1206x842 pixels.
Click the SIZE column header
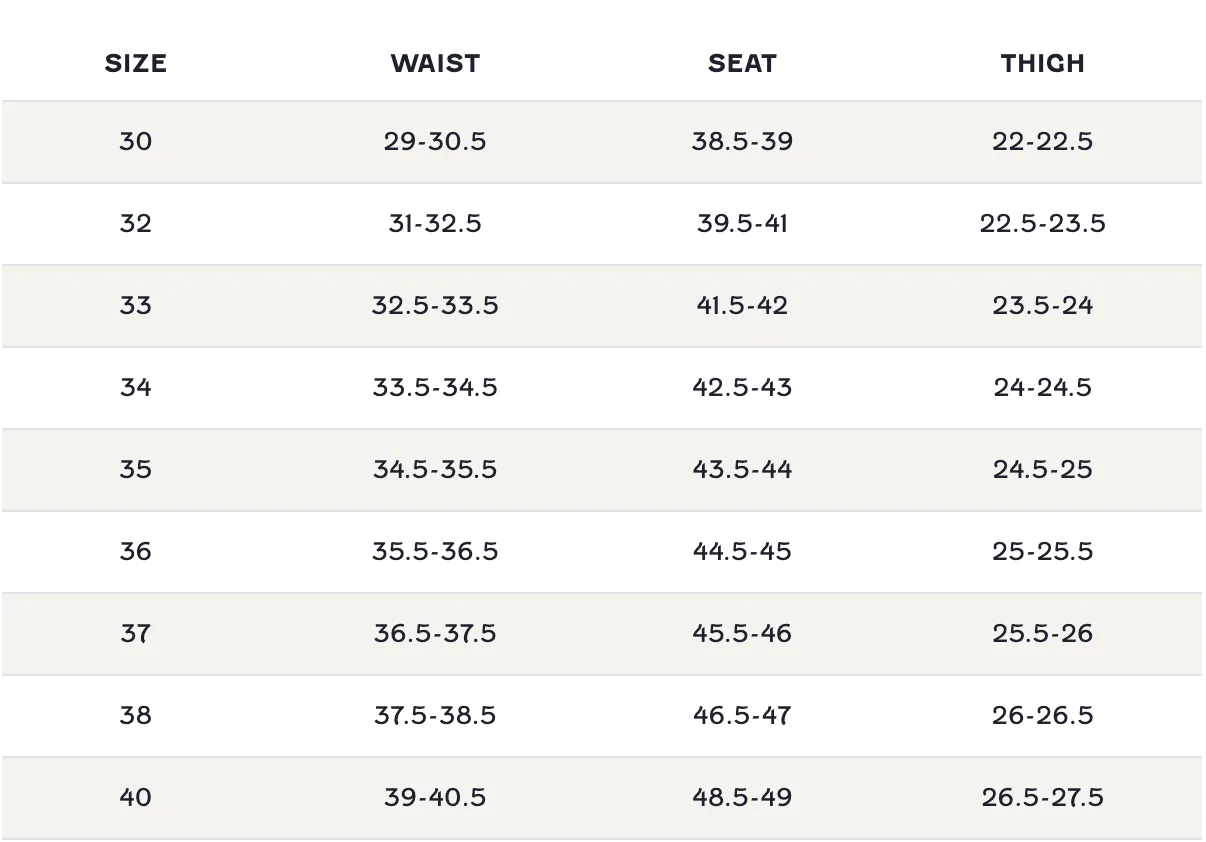tap(135, 63)
